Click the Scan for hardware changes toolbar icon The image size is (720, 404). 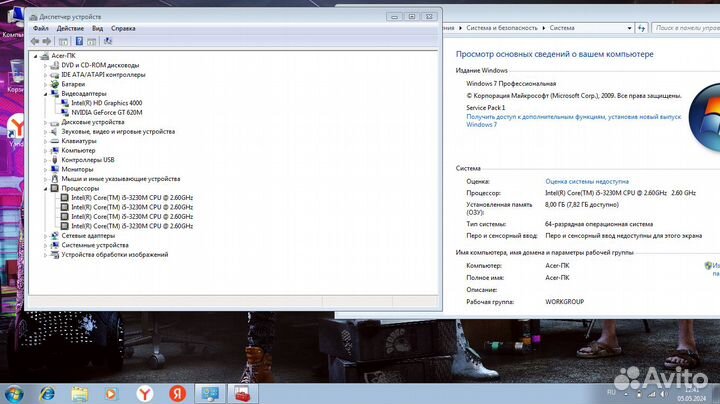tap(107, 41)
